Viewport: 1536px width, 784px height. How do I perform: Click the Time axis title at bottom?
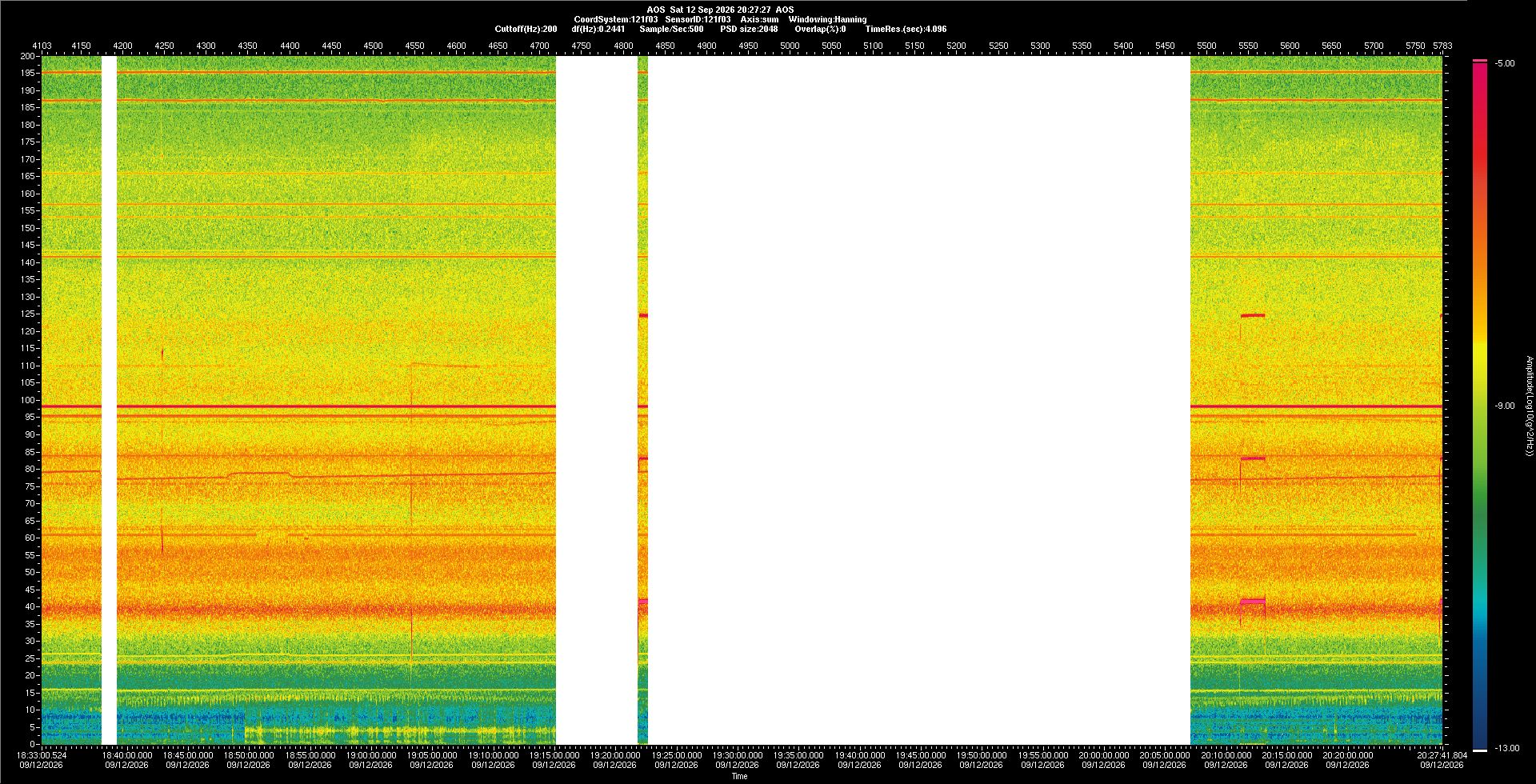coord(739,776)
